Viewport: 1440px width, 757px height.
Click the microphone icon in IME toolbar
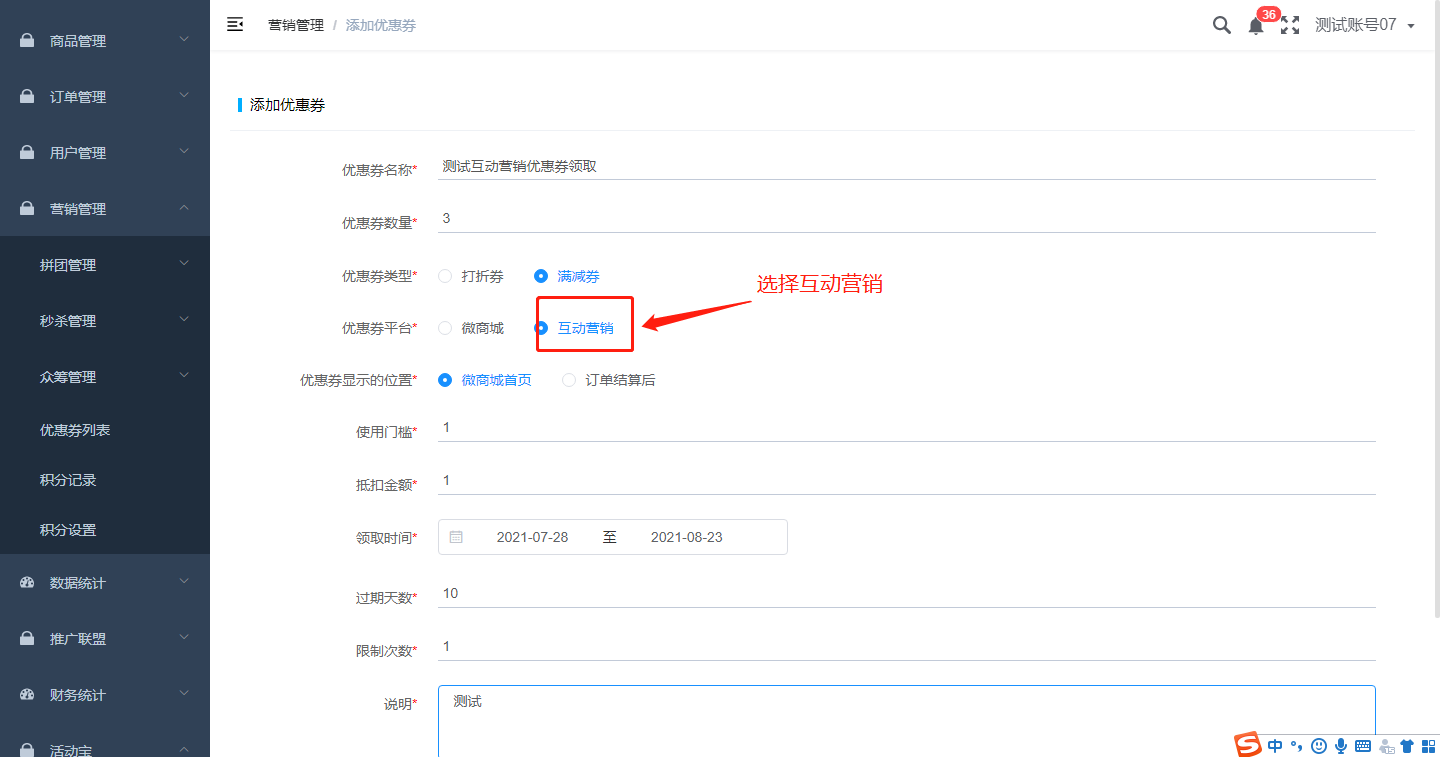coord(1340,746)
